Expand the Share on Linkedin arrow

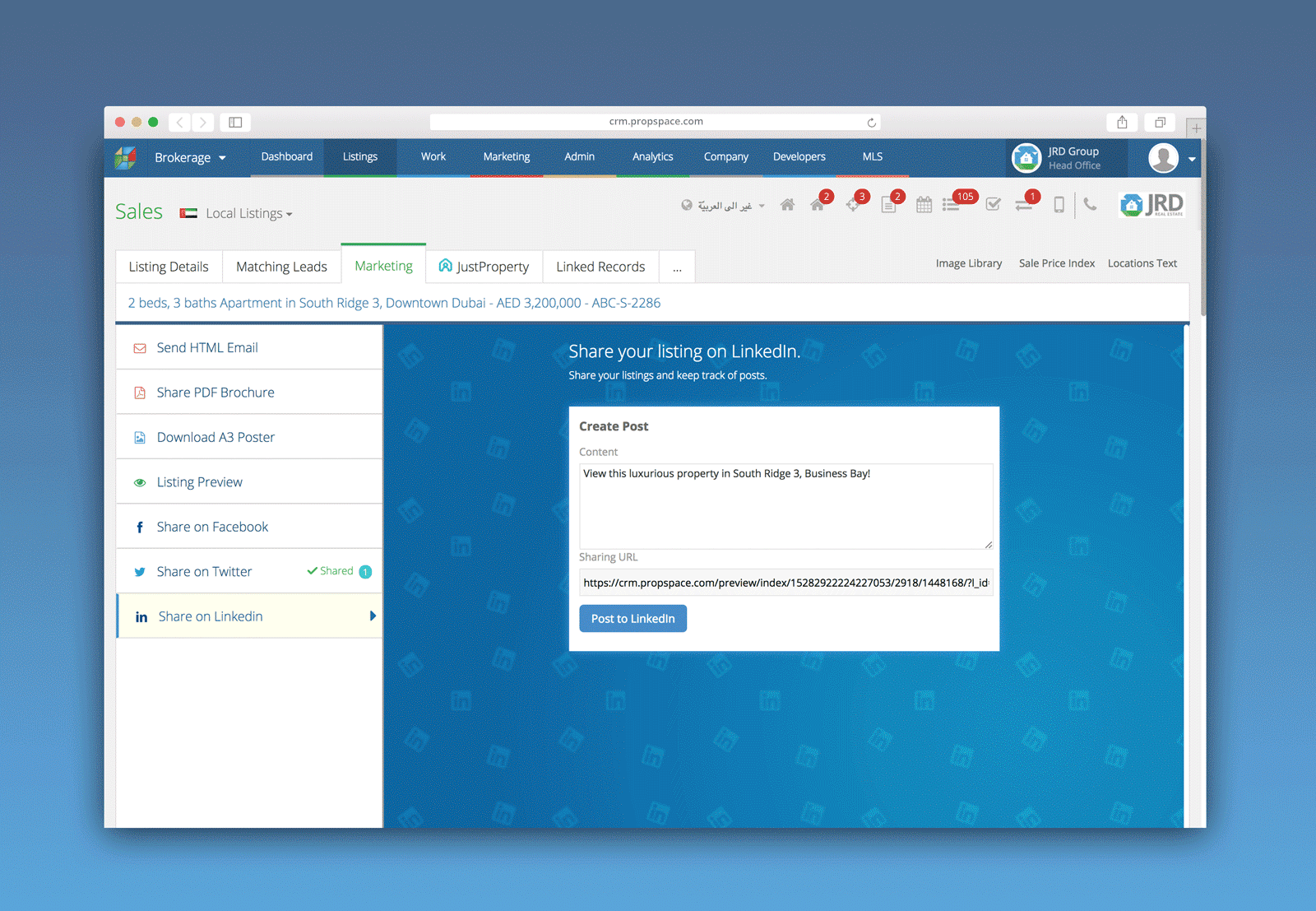tap(373, 616)
